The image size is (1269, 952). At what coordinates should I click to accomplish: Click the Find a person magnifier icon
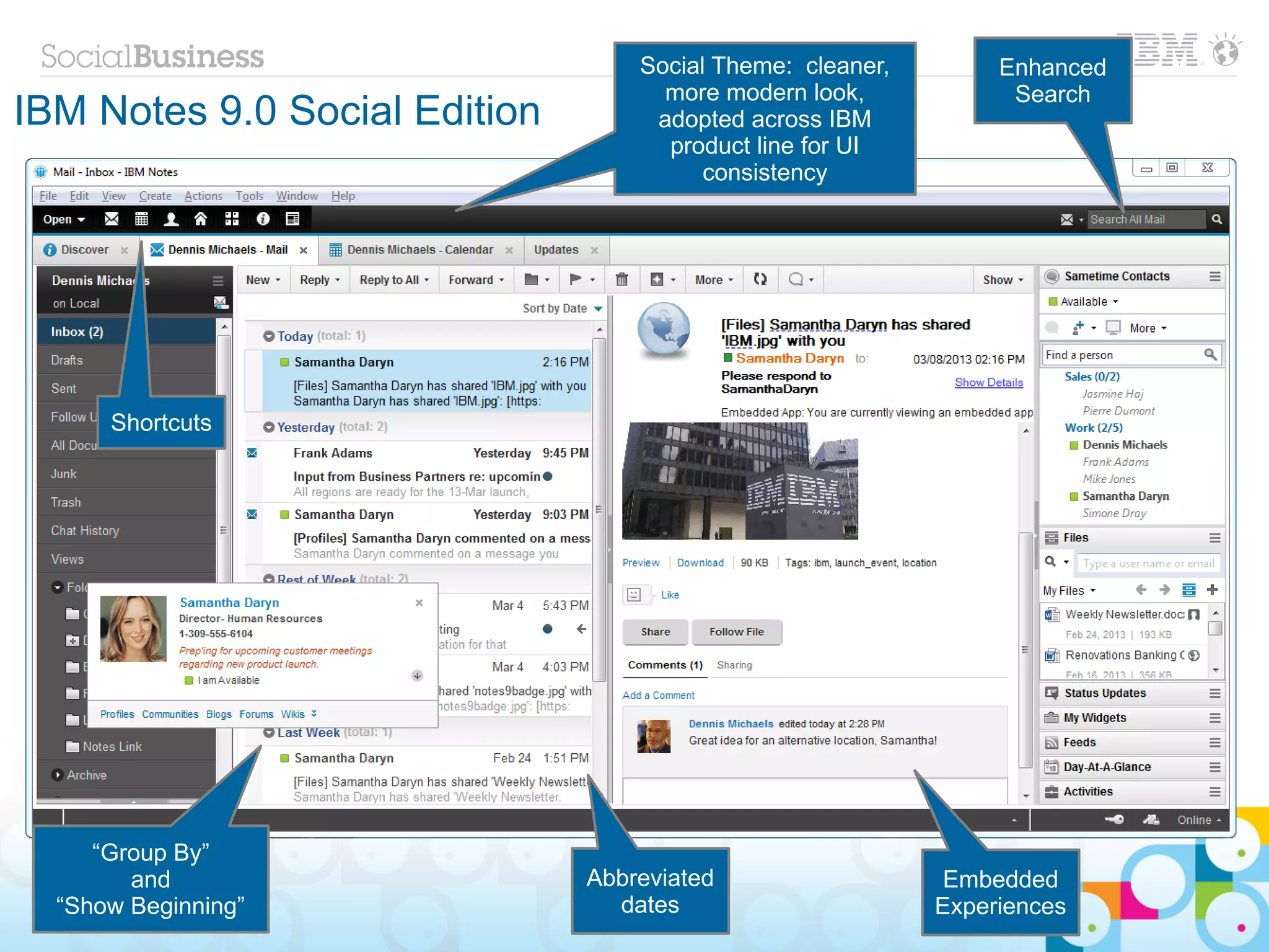1210,354
